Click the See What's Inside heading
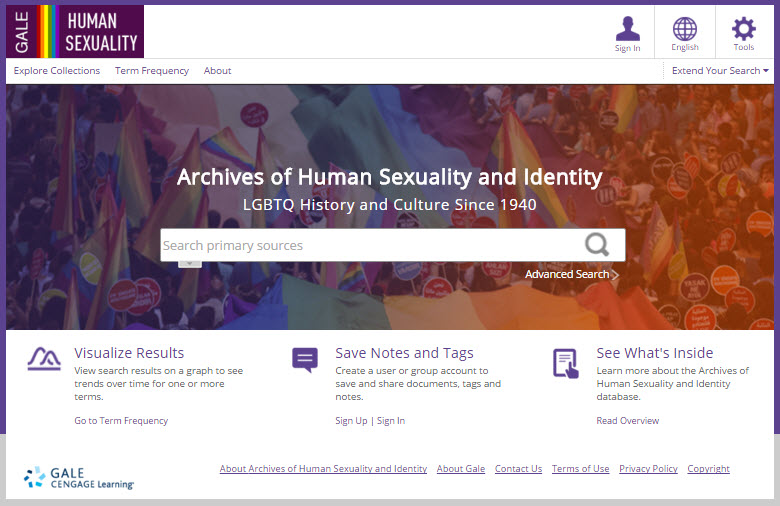Image resolution: width=780 pixels, height=506 pixels. click(655, 353)
